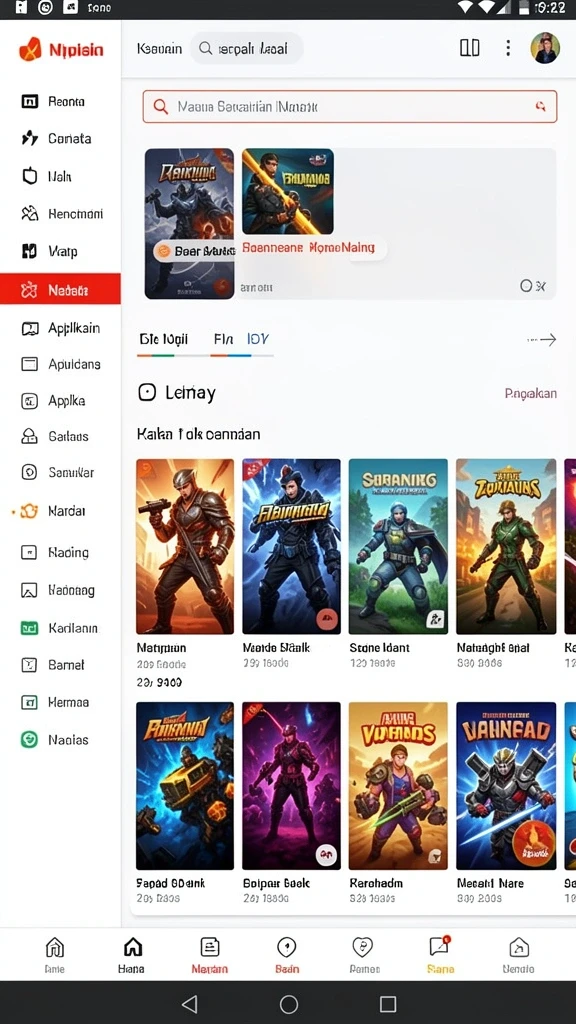
Task: Open the Mecait Nare game thumbnail
Action: coord(506,786)
